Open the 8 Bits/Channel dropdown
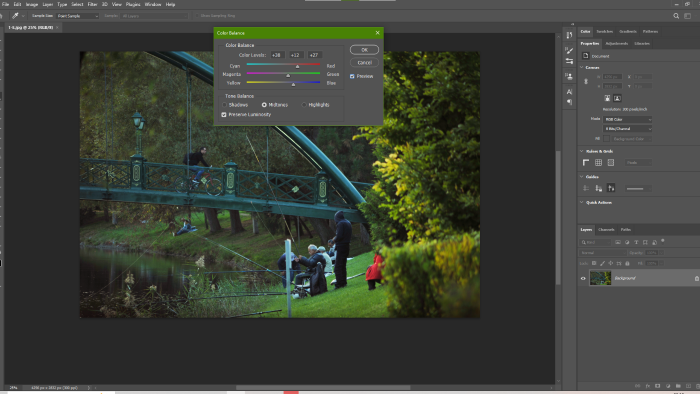The image size is (700, 394). 627,129
